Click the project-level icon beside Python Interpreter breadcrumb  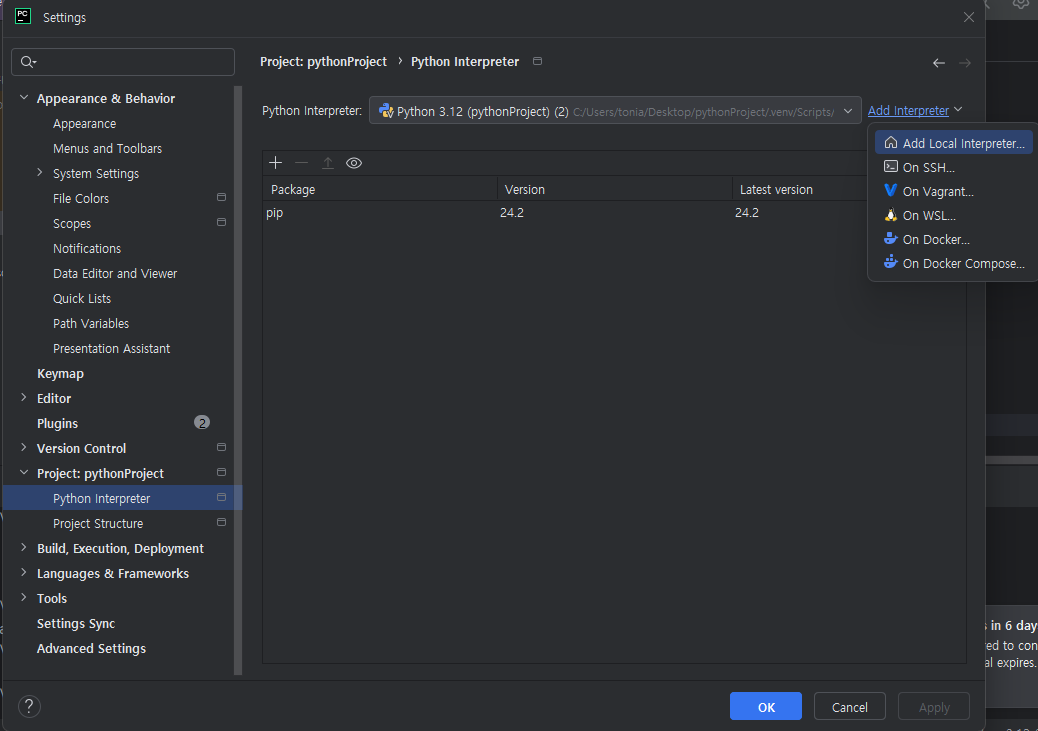coord(538,61)
